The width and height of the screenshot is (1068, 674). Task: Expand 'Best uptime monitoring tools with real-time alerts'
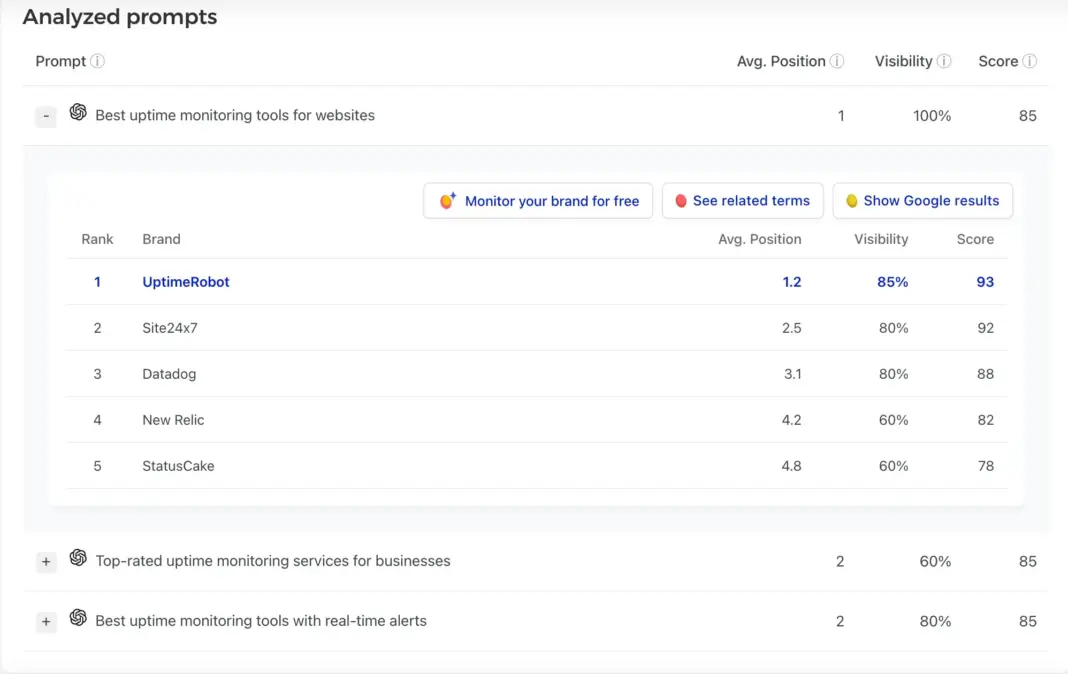point(46,622)
